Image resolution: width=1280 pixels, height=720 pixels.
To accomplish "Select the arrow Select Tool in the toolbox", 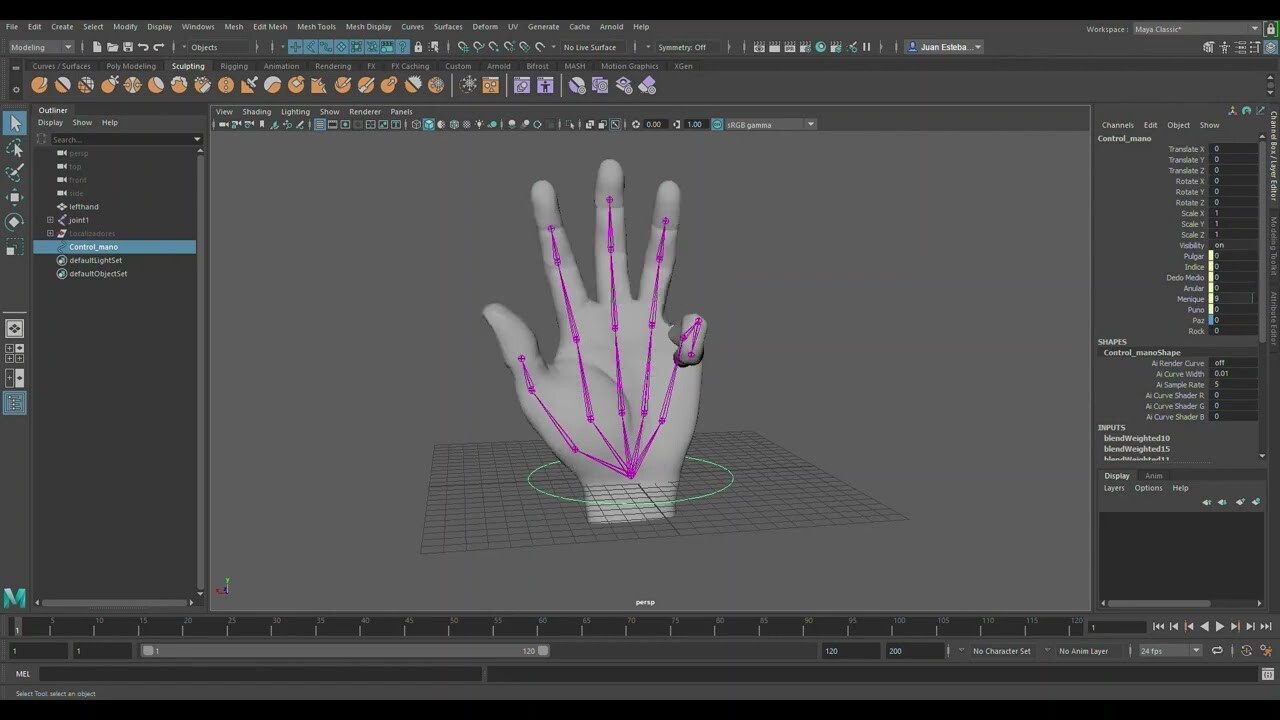I will pos(15,122).
